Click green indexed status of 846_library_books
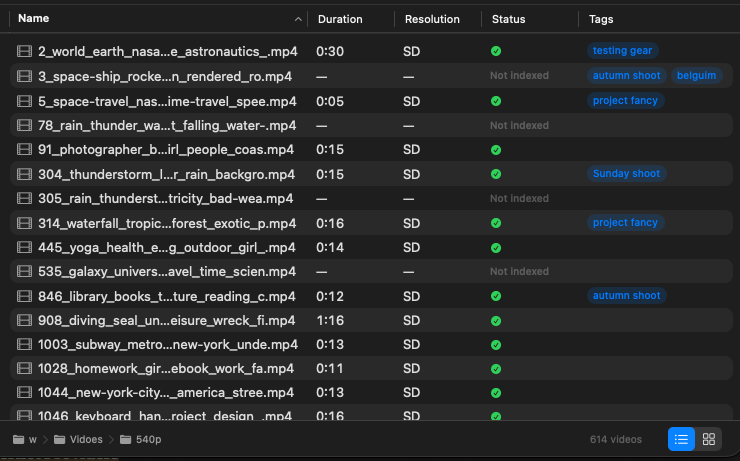Screen dimensions: 740x461 click(496, 296)
